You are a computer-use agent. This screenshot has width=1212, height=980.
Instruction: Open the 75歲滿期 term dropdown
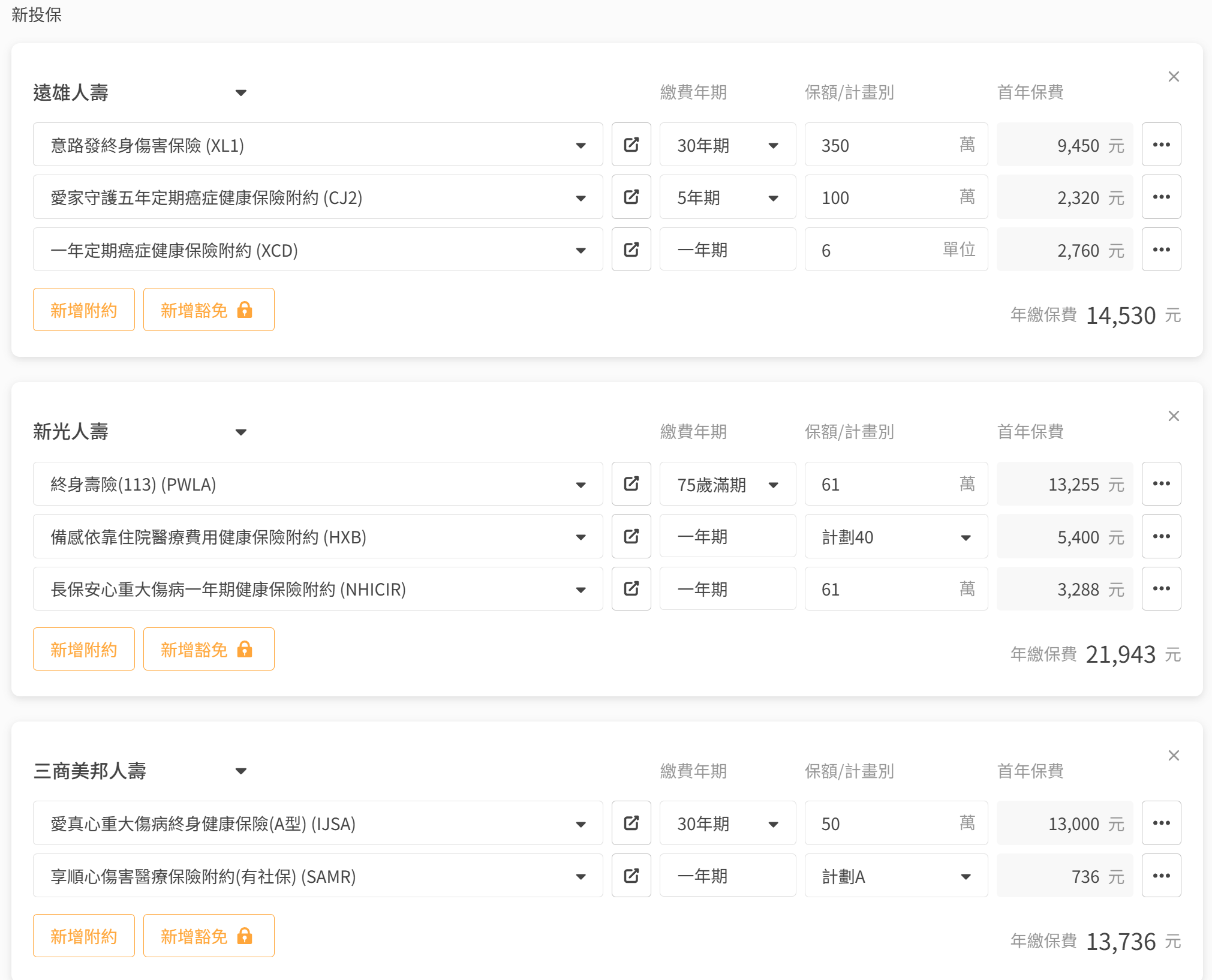(727, 485)
